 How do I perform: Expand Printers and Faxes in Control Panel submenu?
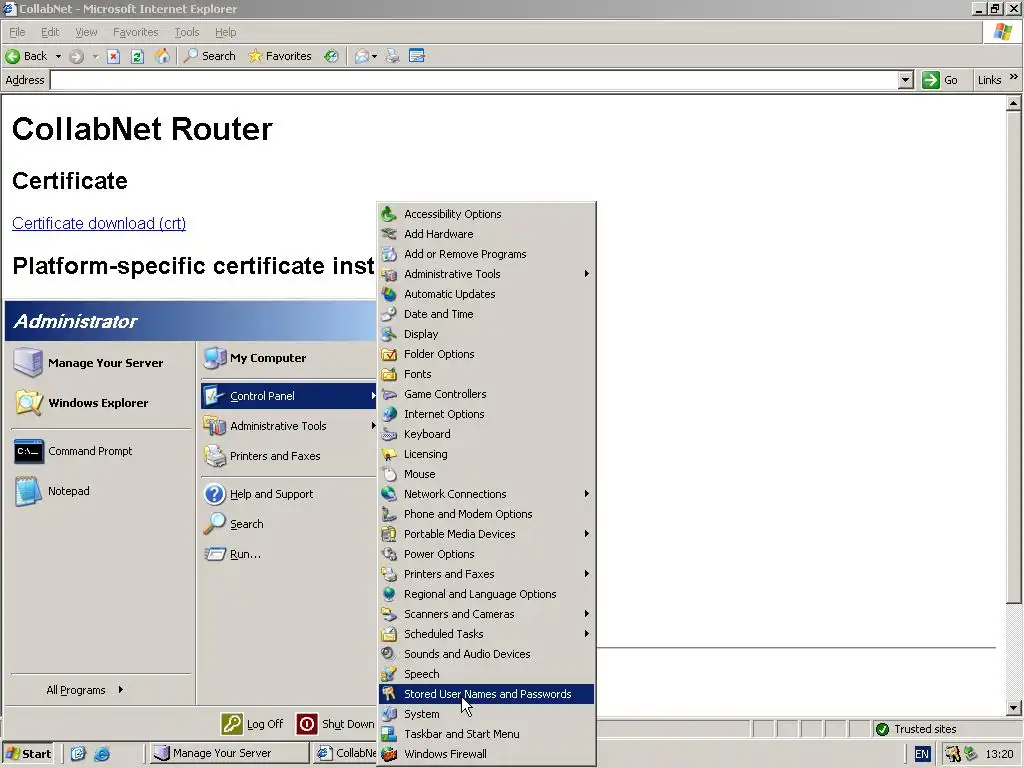(487, 574)
